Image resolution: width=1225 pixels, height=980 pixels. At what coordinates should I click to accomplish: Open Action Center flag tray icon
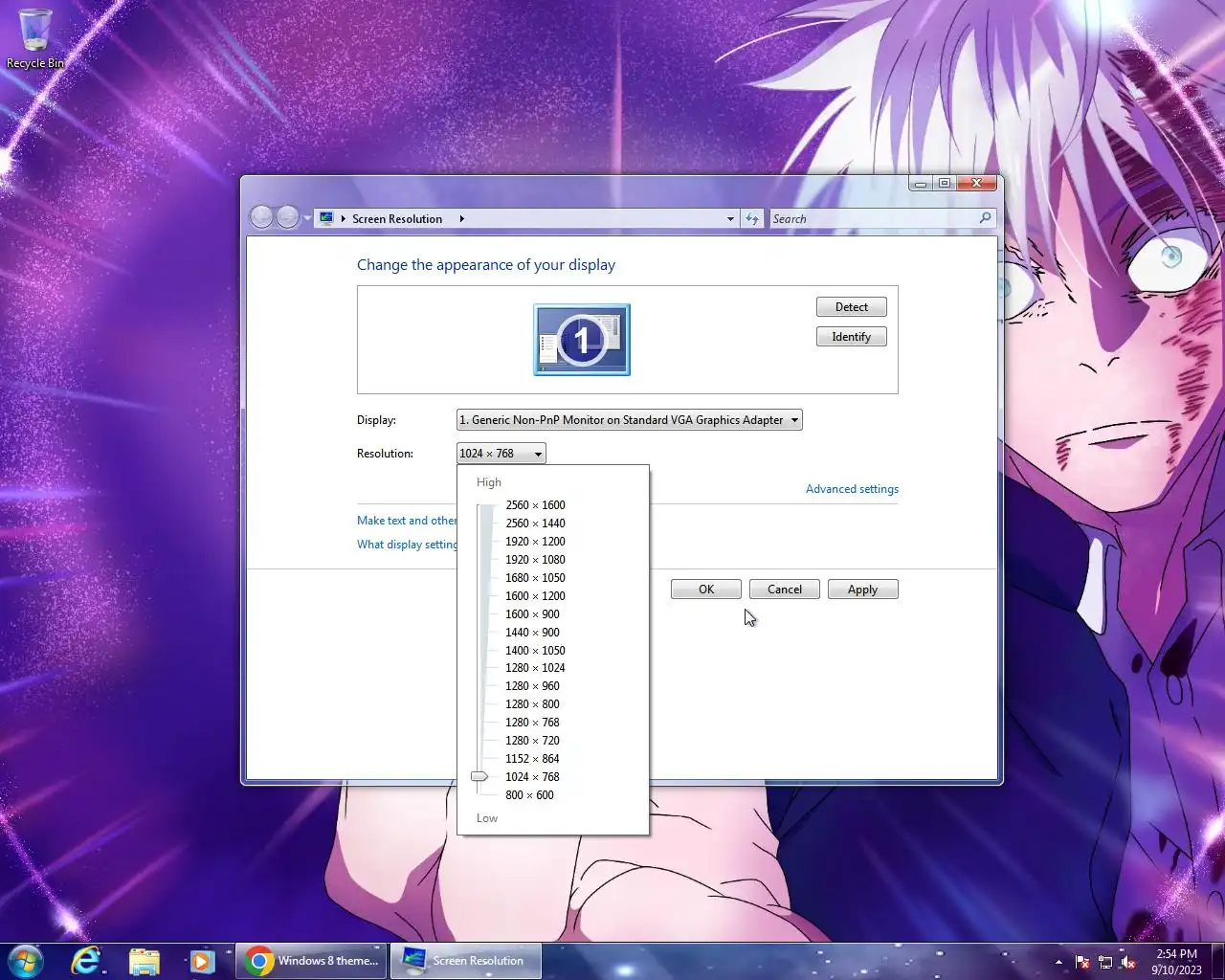click(x=1082, y=962)
